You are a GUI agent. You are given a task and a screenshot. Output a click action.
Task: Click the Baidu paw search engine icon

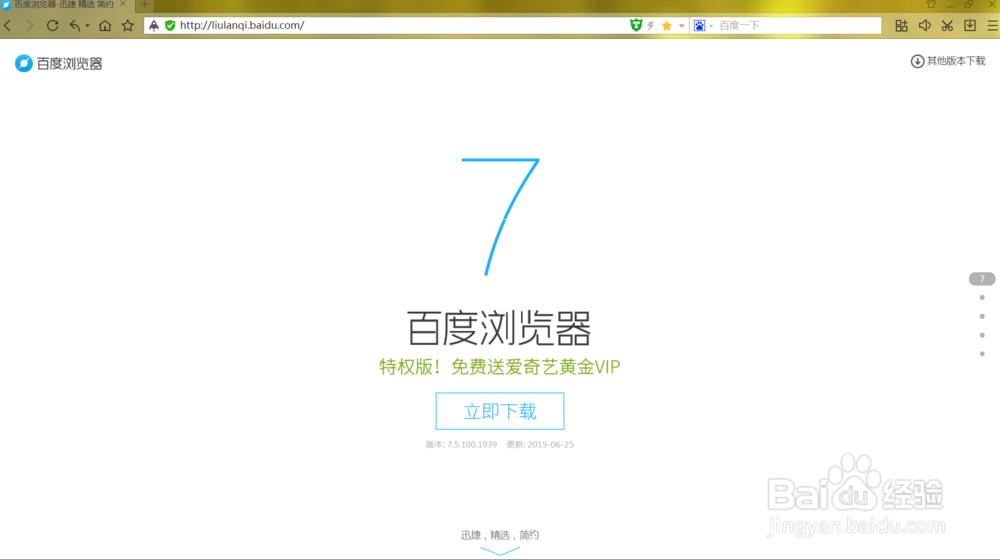700,26
